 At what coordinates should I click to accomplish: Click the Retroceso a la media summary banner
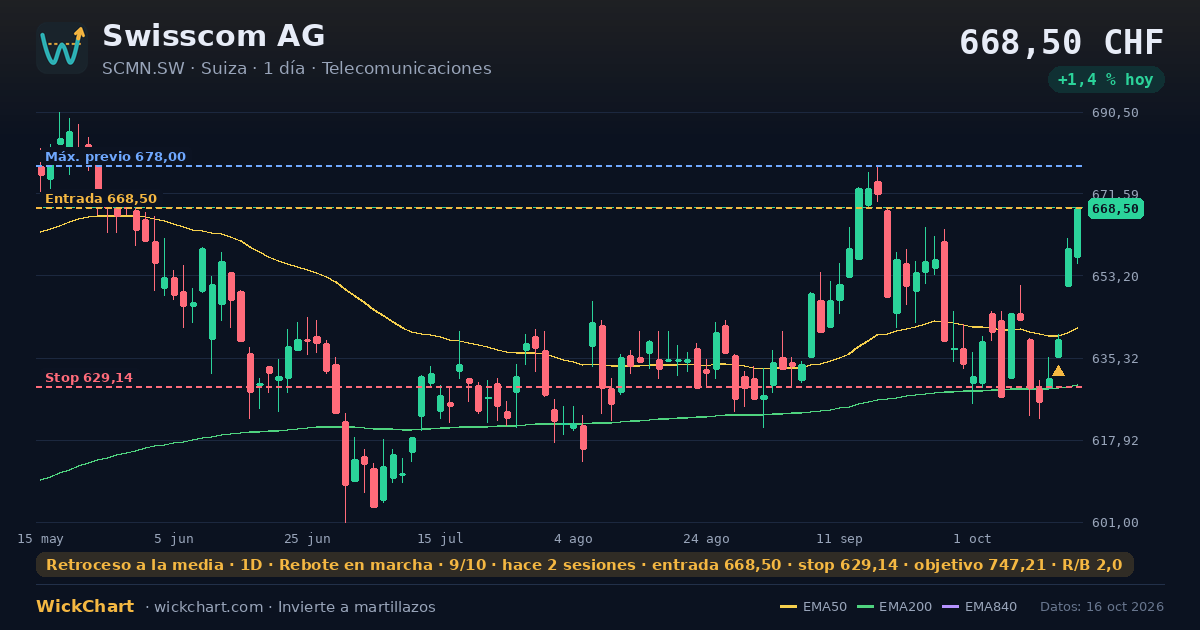pos(585,565)
